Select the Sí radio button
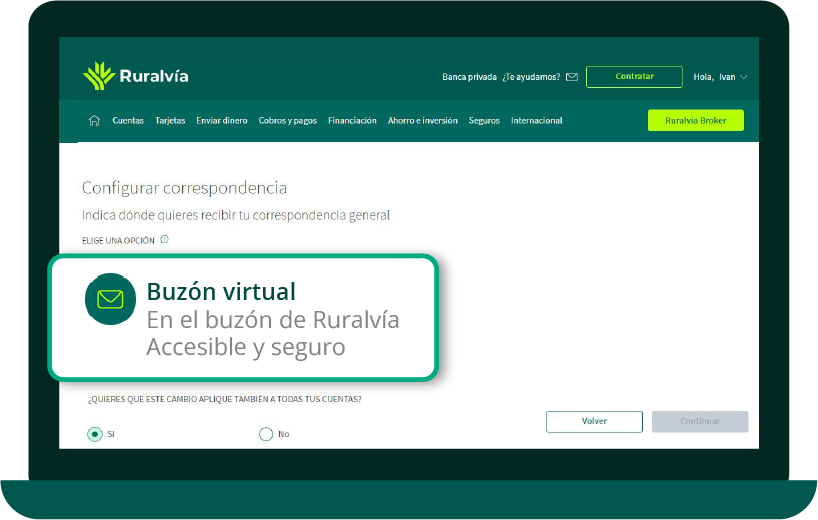This screenshot has width=818, height=520. (94, 434)
